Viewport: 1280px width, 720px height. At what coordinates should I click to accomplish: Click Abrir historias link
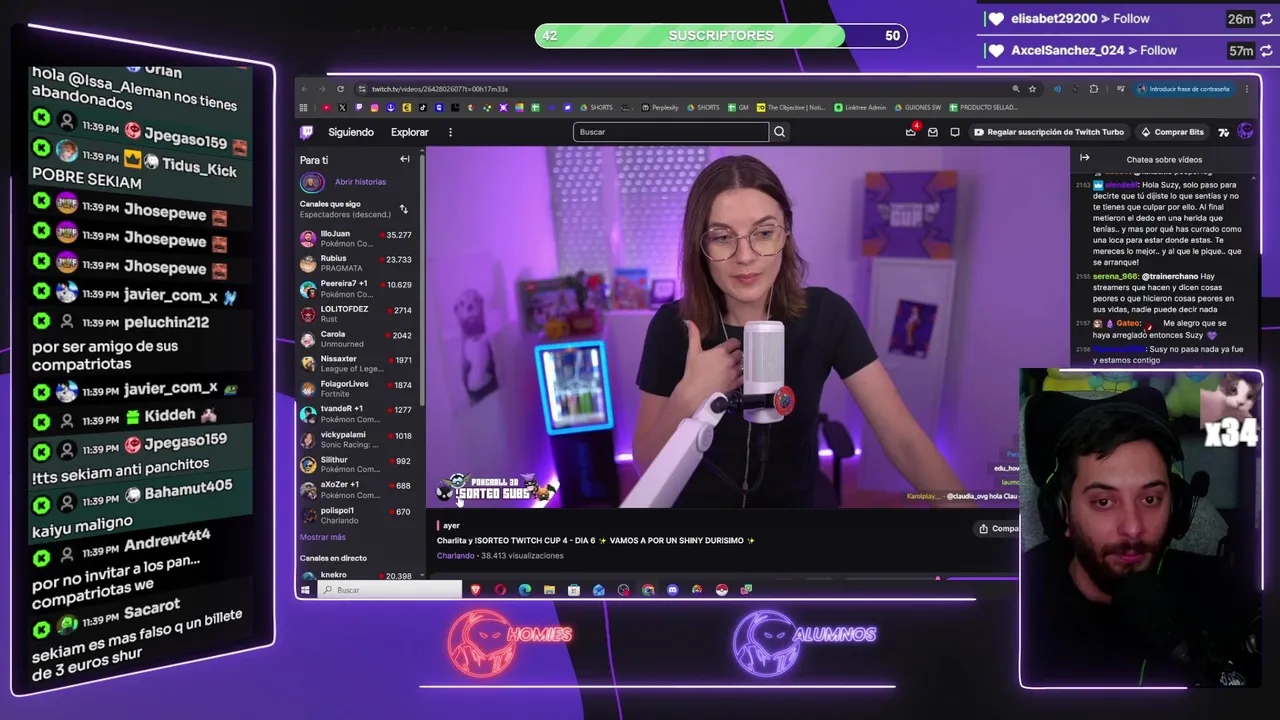[360, 182]
